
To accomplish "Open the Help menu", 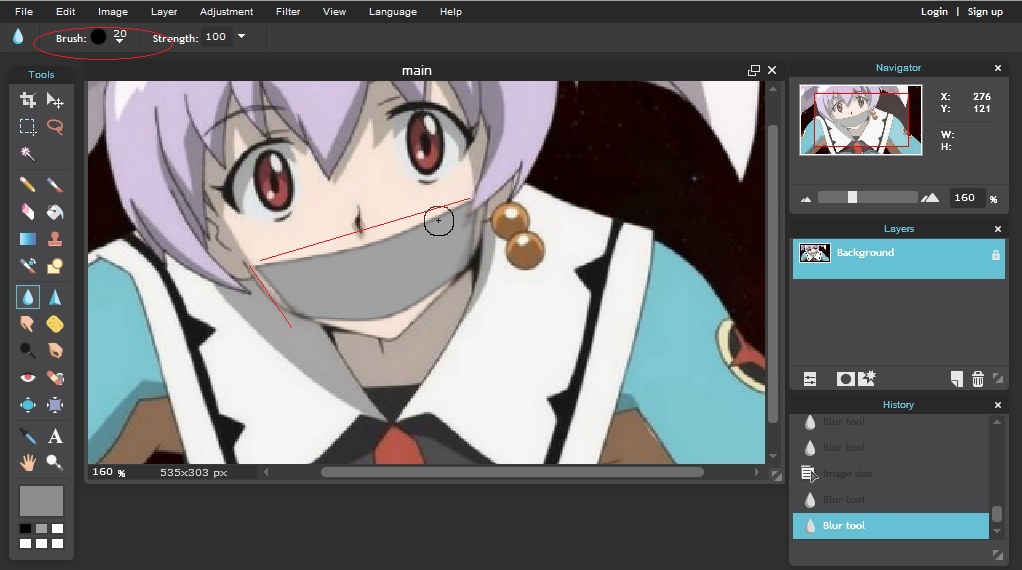I will click(450, 11).
